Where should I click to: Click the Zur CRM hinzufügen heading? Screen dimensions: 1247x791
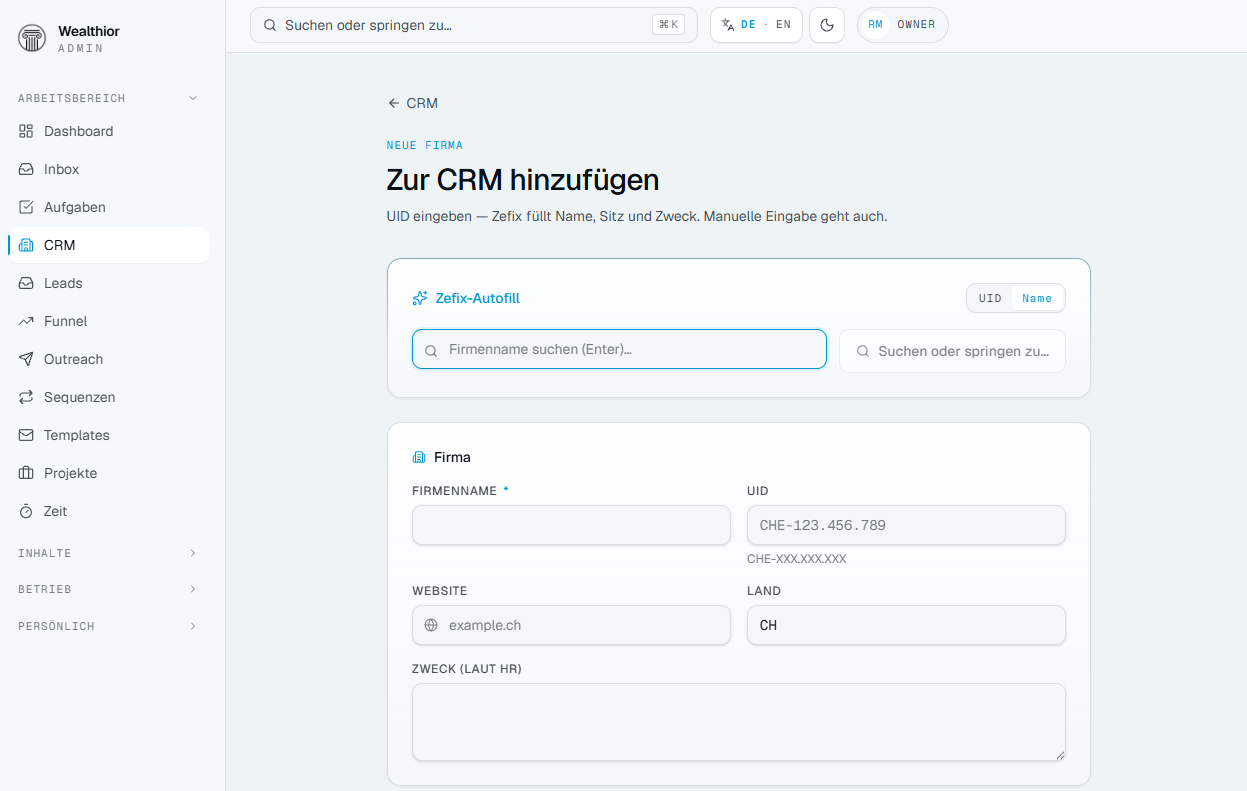pyautogui.click(x=523, y=180)
